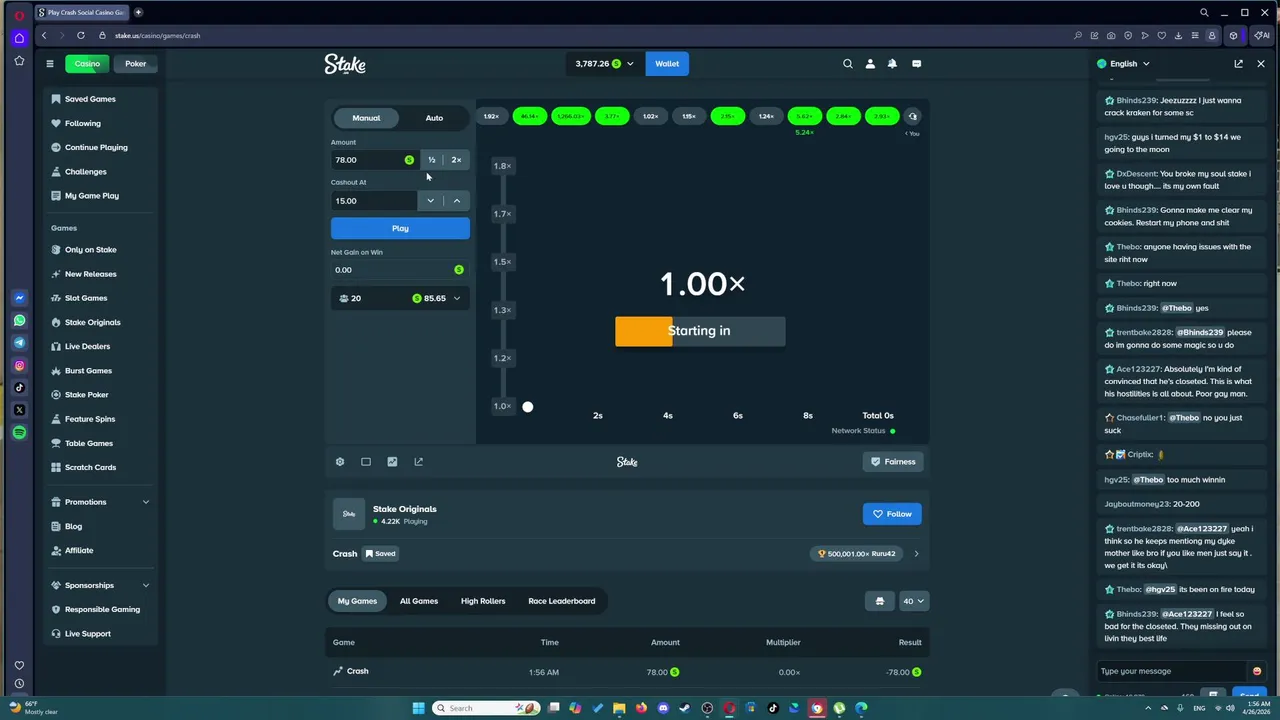Reload the browser page
Screen dimensions: 1280x720
click(81, 36)
